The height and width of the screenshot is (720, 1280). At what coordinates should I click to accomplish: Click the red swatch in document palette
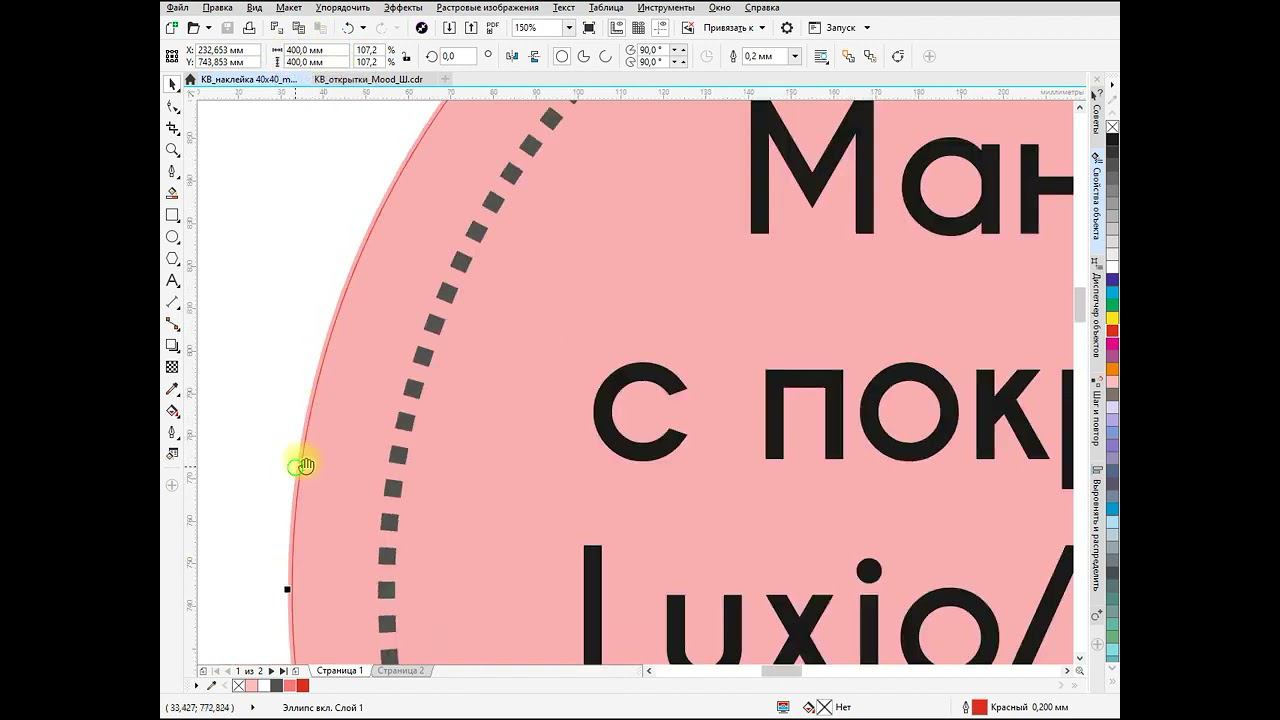click(x=302, y=686)
